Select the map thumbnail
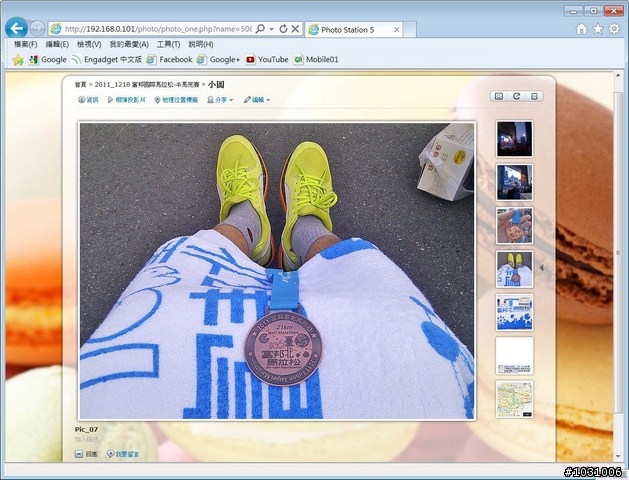This screenshot has height=480, width=629. pyautogui.click(x=514, y=399)
